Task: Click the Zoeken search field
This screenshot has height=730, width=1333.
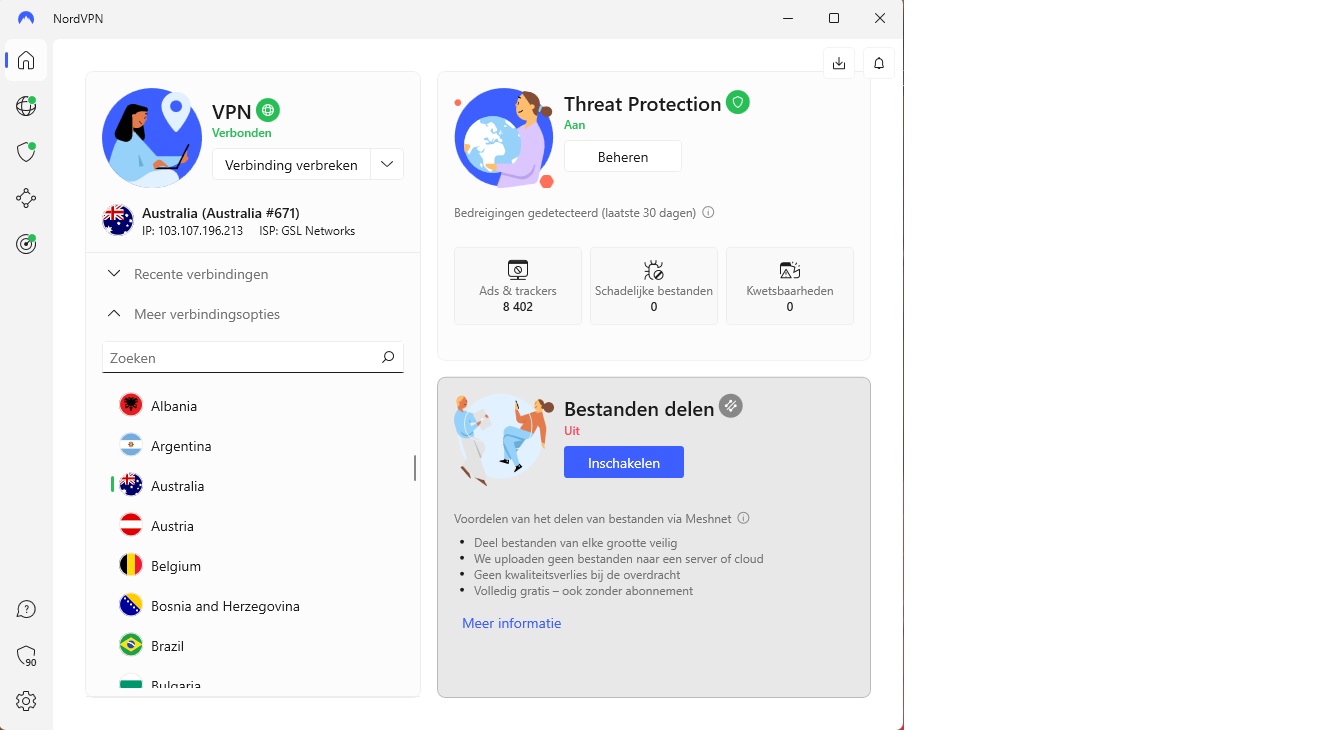Action: [240, 357]
